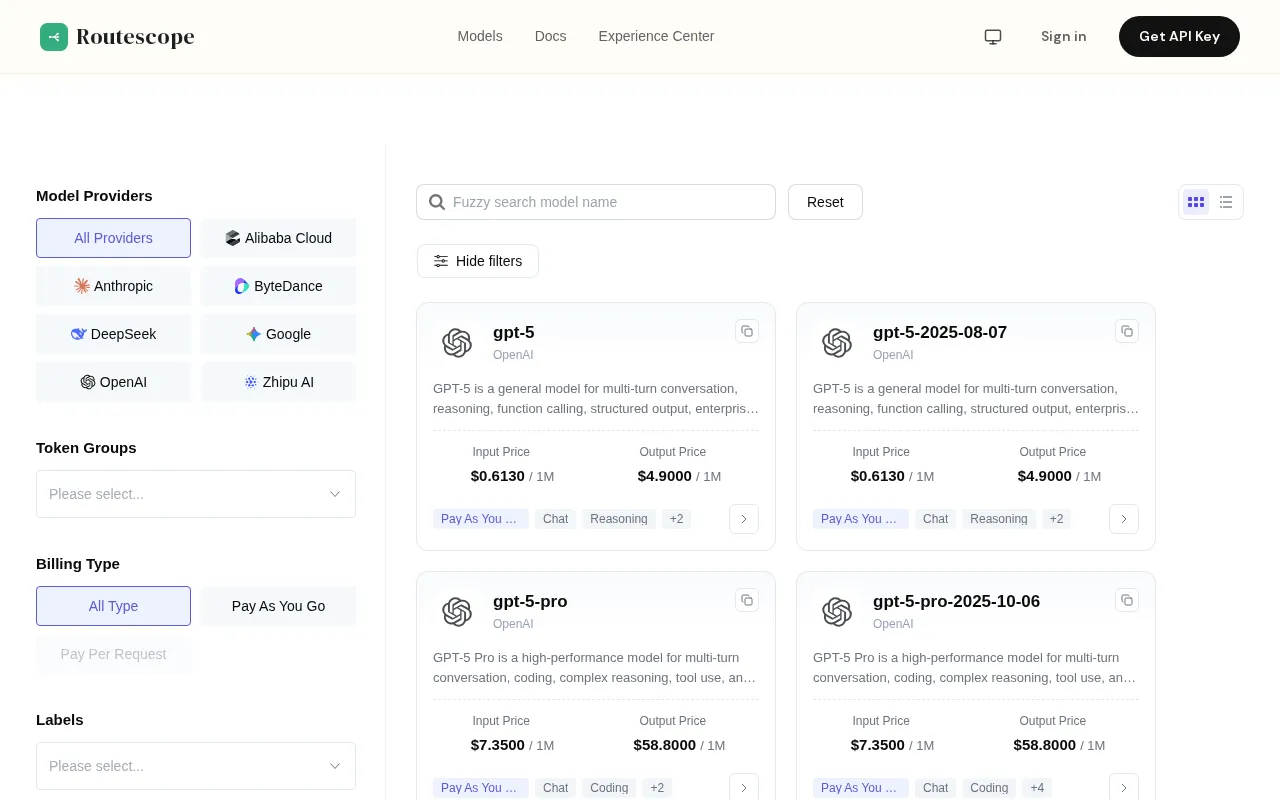
Task: Click the Sign in link
Action: click(x=1063, y=36)
